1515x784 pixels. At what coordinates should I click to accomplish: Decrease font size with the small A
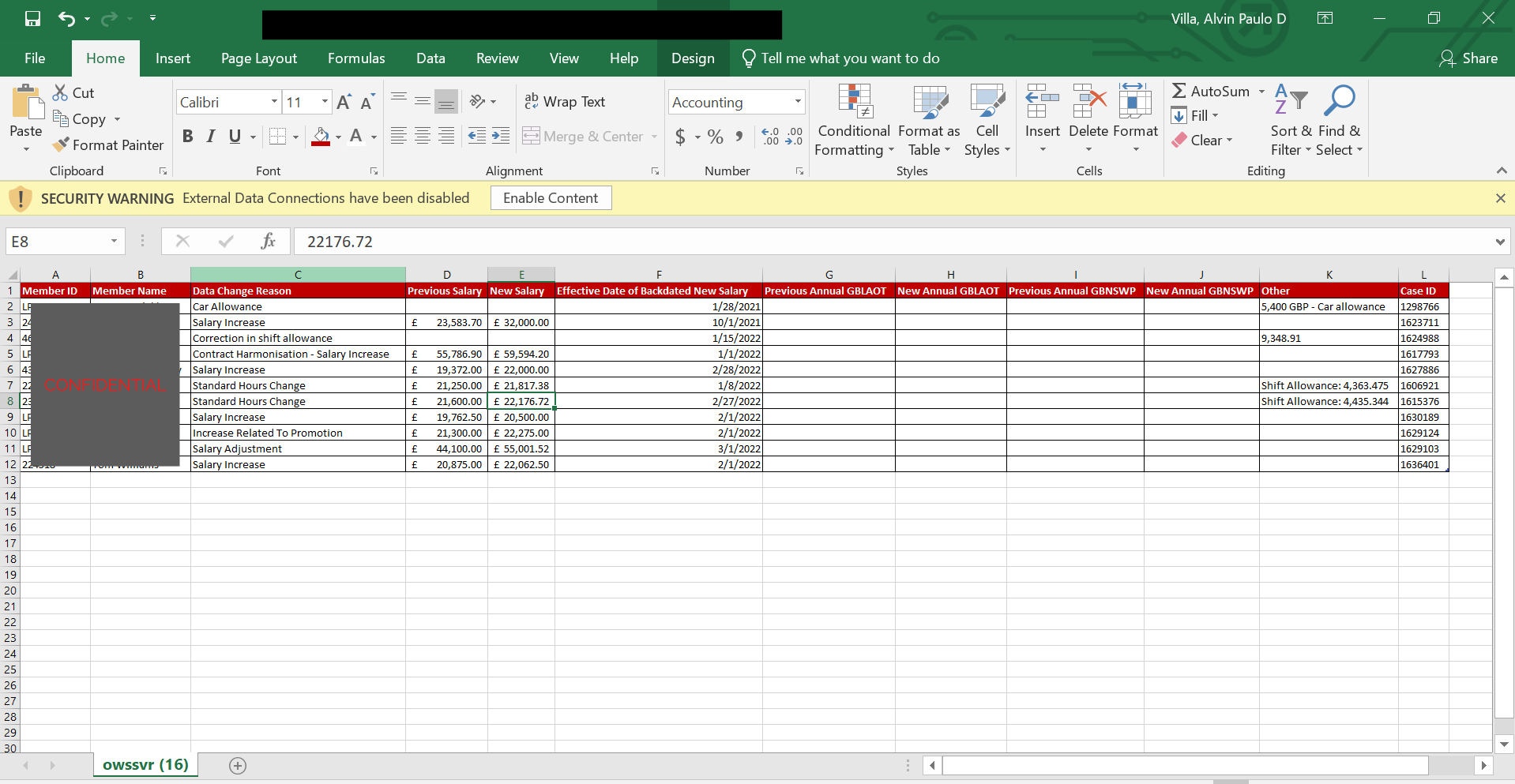pyautogui.click(x=367, y=102)
